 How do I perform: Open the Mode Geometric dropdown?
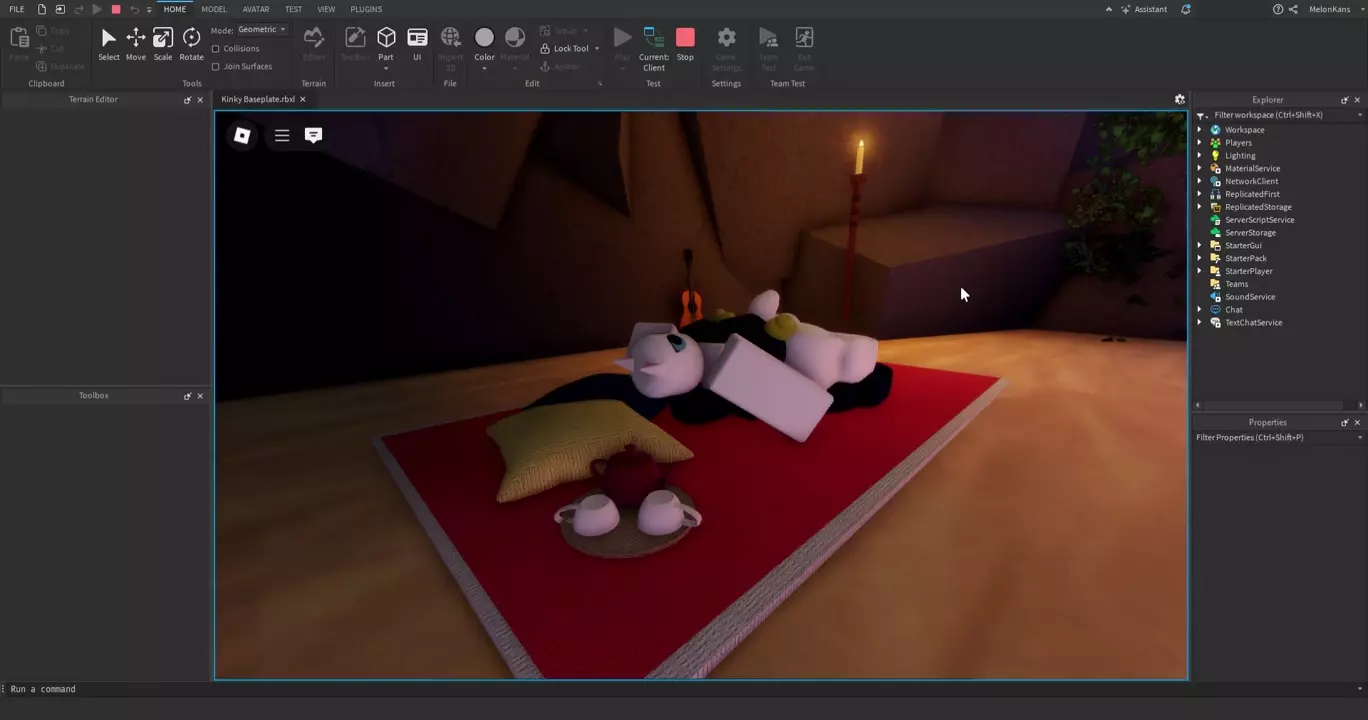pyautogui.click(x=262, y=30)
